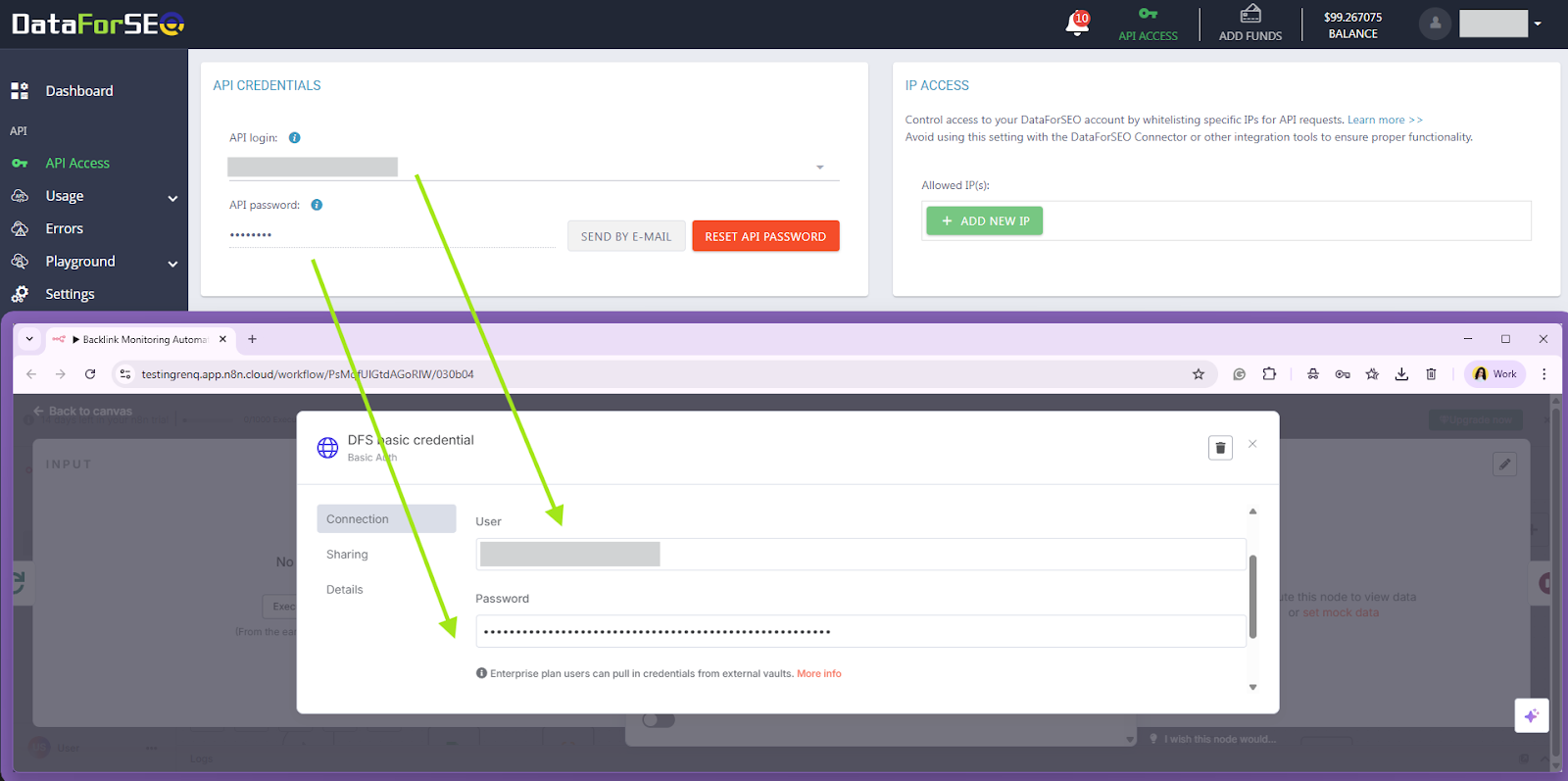Open the browser three-dot menu
Image resolution: width=1568 pixels, height=781 pixels.
[1543, 374]
